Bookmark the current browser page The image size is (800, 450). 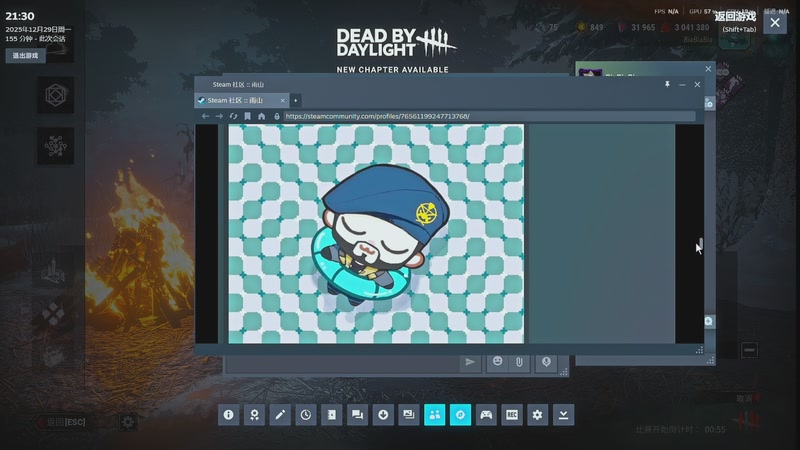[247, 116]
